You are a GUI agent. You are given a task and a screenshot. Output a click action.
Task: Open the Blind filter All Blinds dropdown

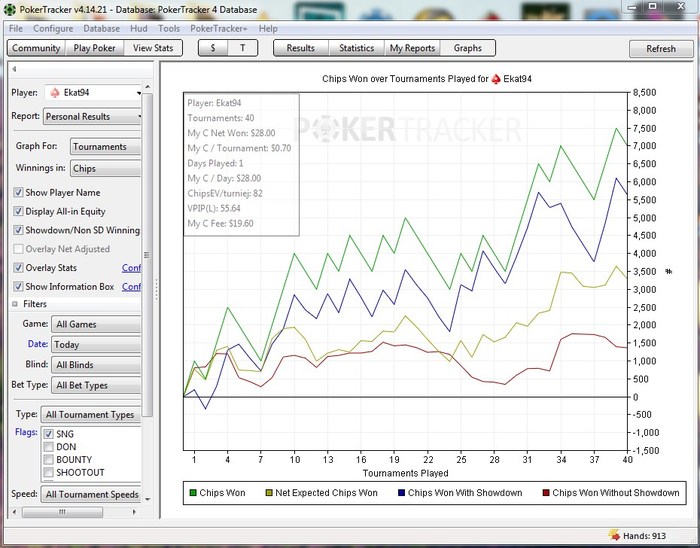(x=96, y=365)
